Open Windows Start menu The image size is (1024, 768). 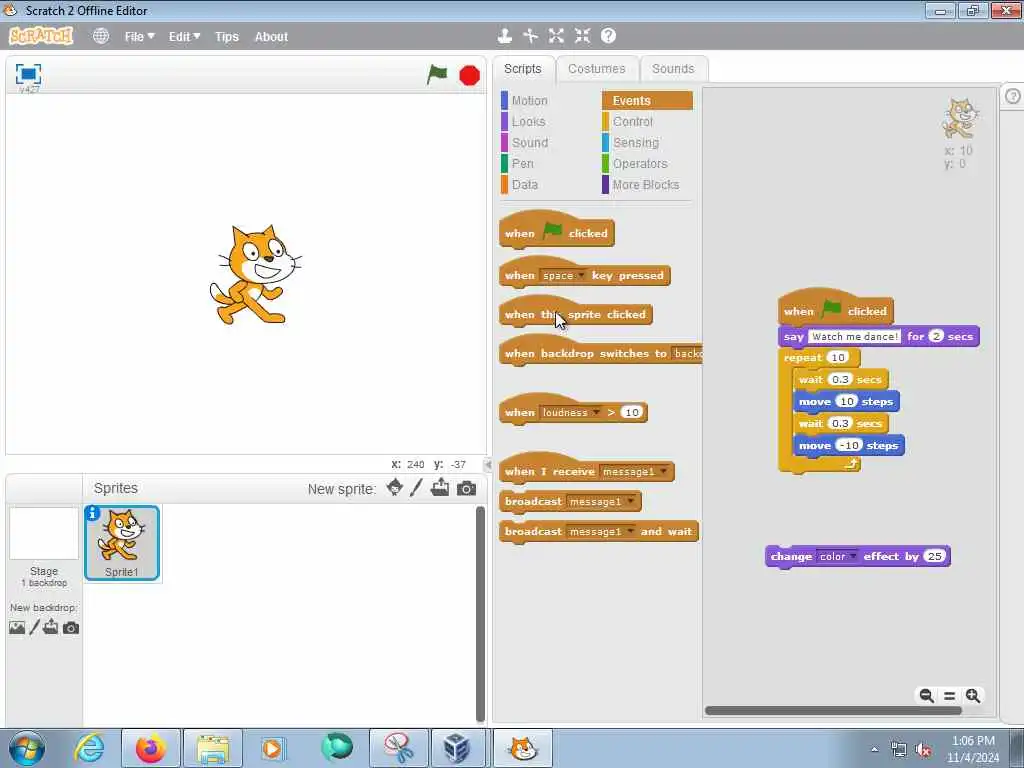point(27,748)
